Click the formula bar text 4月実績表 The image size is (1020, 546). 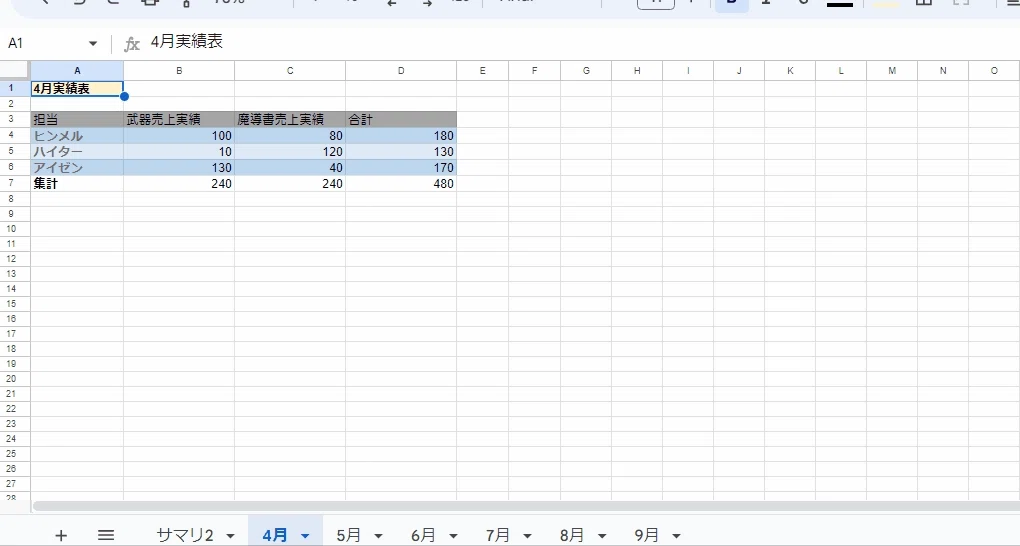[187, 42]
